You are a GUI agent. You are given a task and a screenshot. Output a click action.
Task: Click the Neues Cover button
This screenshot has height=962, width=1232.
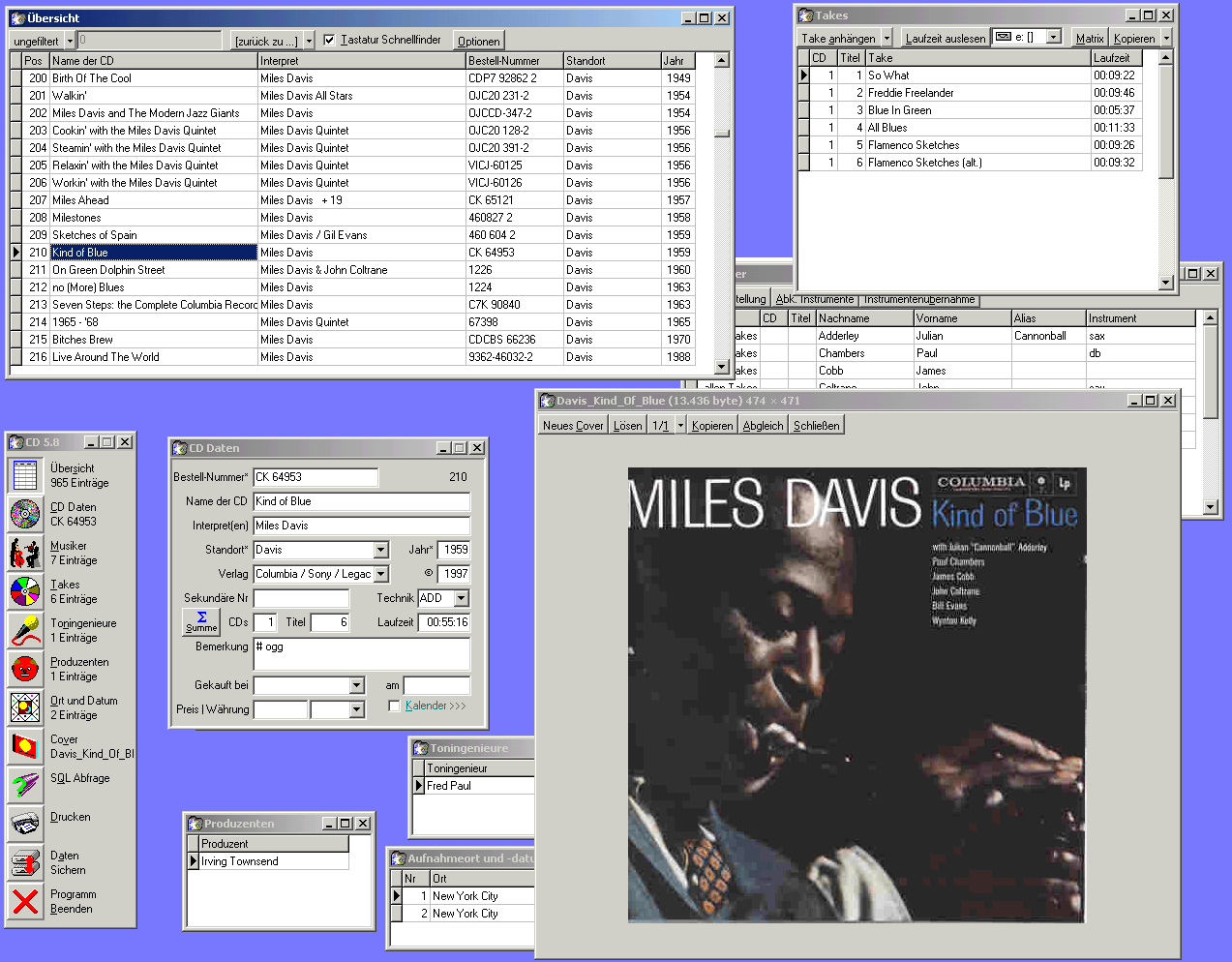click(x=573, y=425)
